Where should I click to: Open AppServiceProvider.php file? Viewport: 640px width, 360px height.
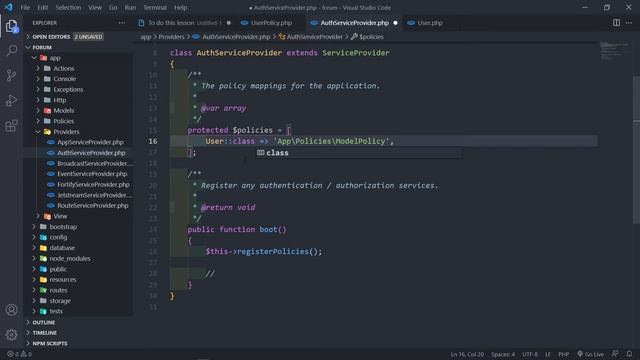click(90, 142)
